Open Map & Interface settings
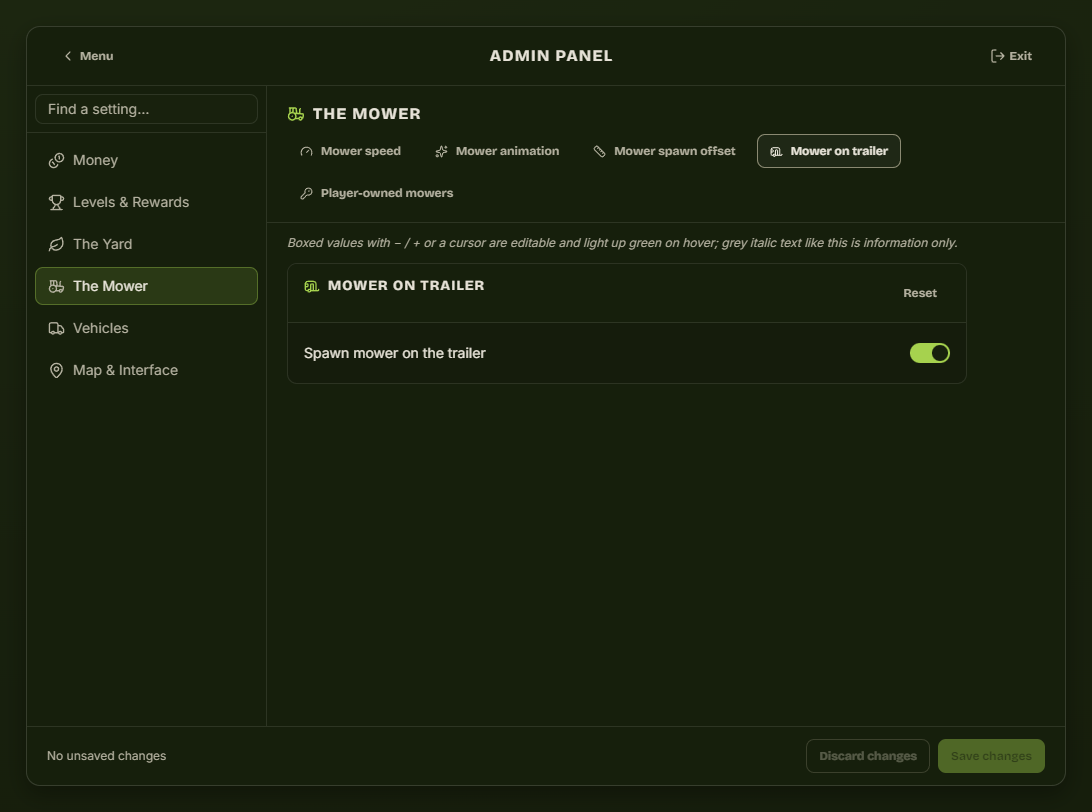Viewport: 1092px width, 812px height. tap(146, 370)
